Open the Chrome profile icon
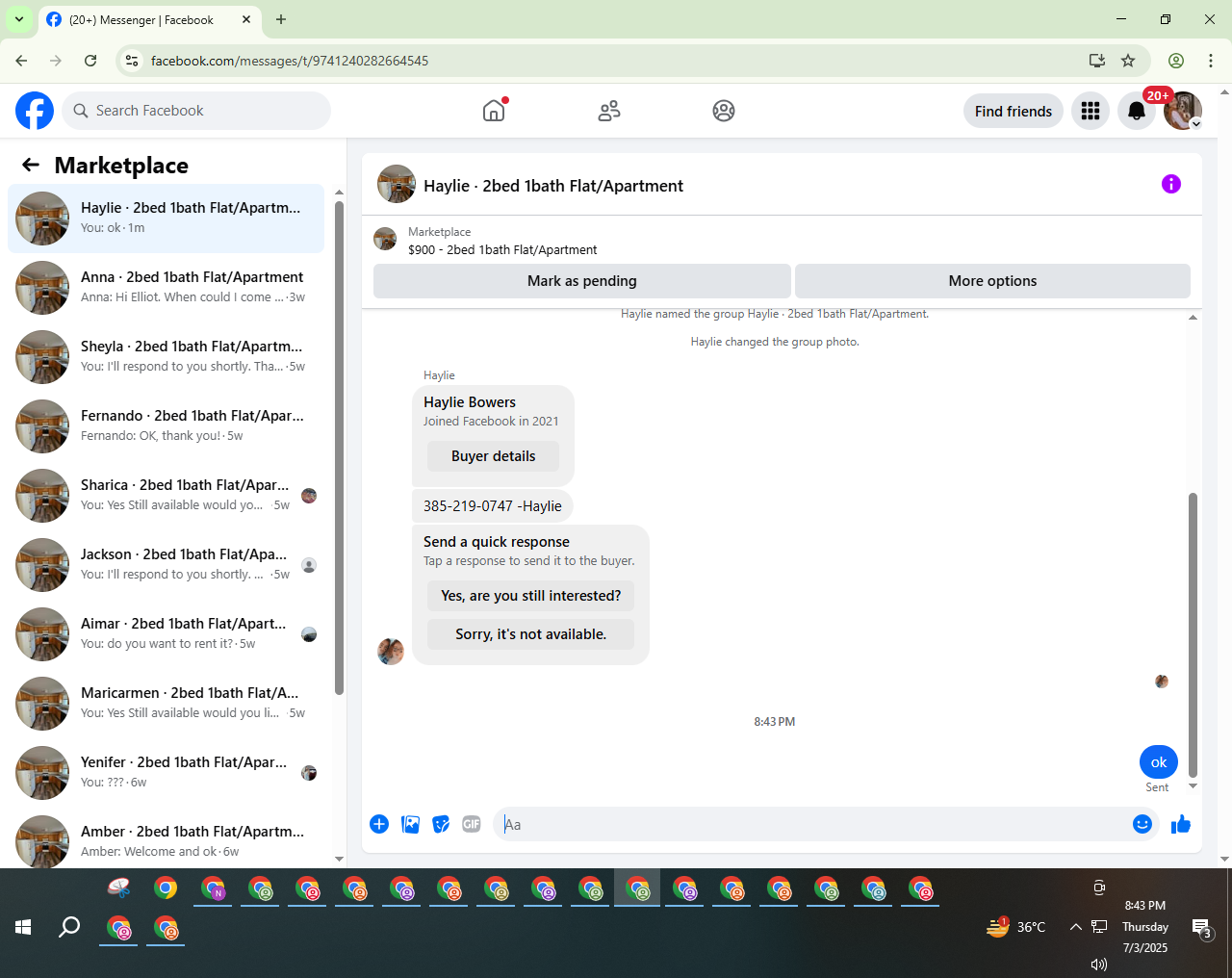This screenshot has height=978, width=1232. pyautogui.click(x=1176, y=61)
